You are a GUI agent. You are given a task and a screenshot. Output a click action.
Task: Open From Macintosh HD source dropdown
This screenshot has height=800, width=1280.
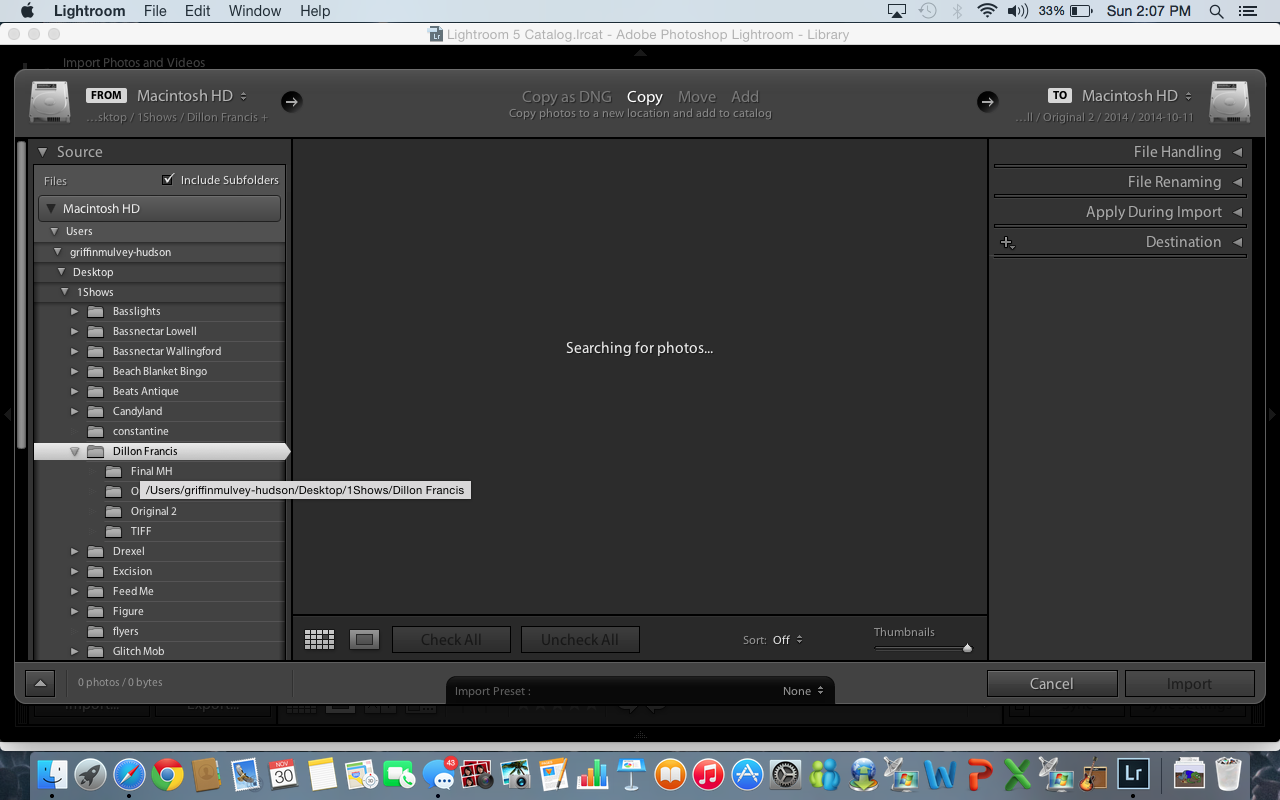pos(192,95)
